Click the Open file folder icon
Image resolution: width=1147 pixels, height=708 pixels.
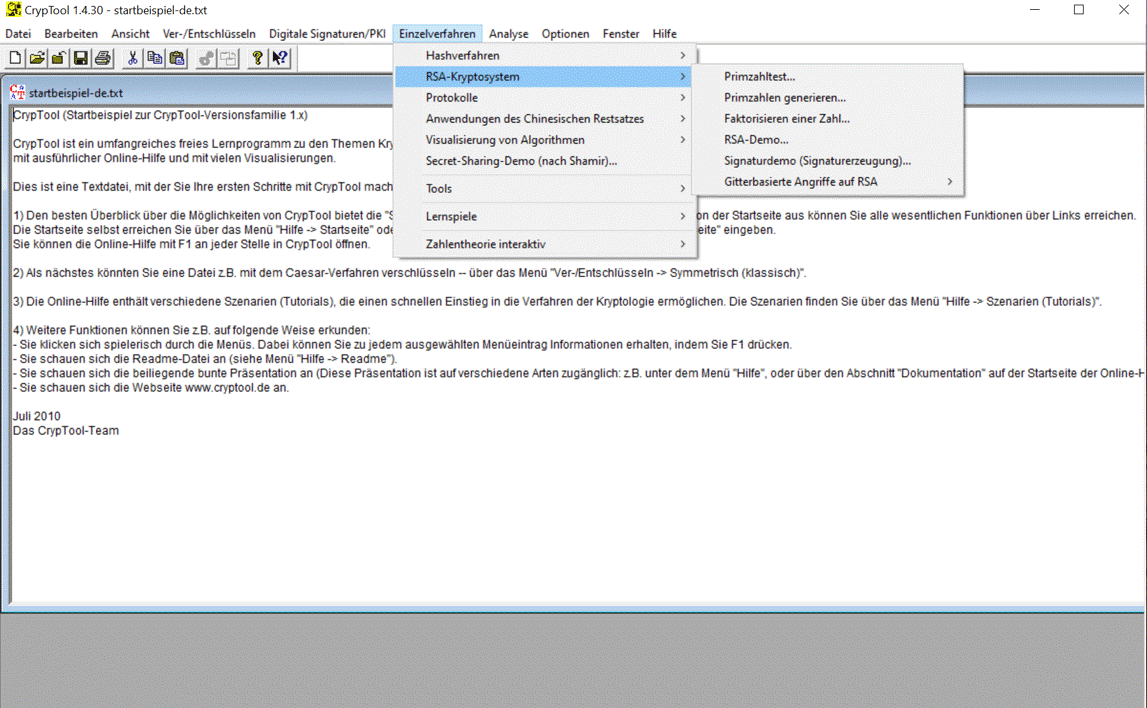coord(37,59)
